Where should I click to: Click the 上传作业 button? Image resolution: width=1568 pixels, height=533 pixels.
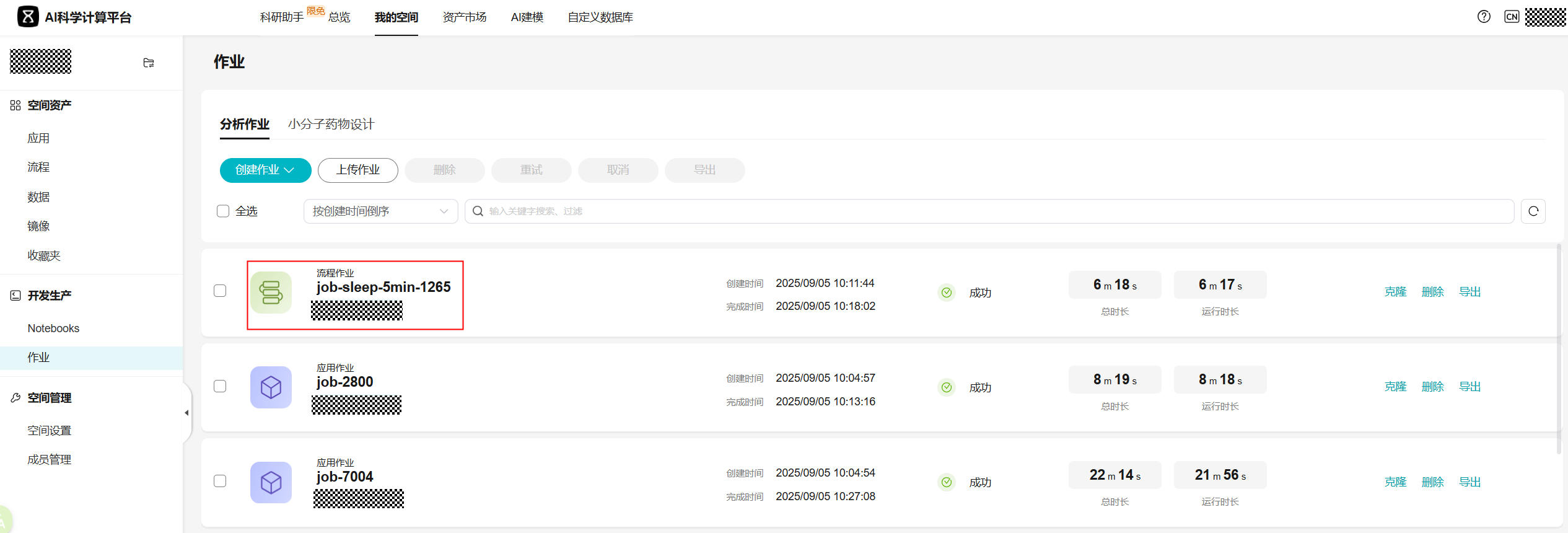pos(357,170)
